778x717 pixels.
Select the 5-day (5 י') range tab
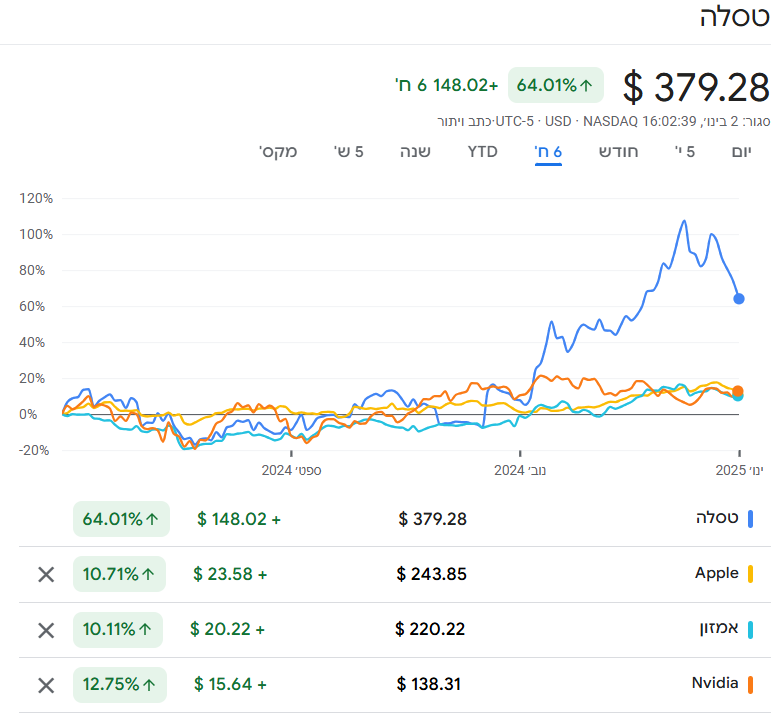coord(685,152)
